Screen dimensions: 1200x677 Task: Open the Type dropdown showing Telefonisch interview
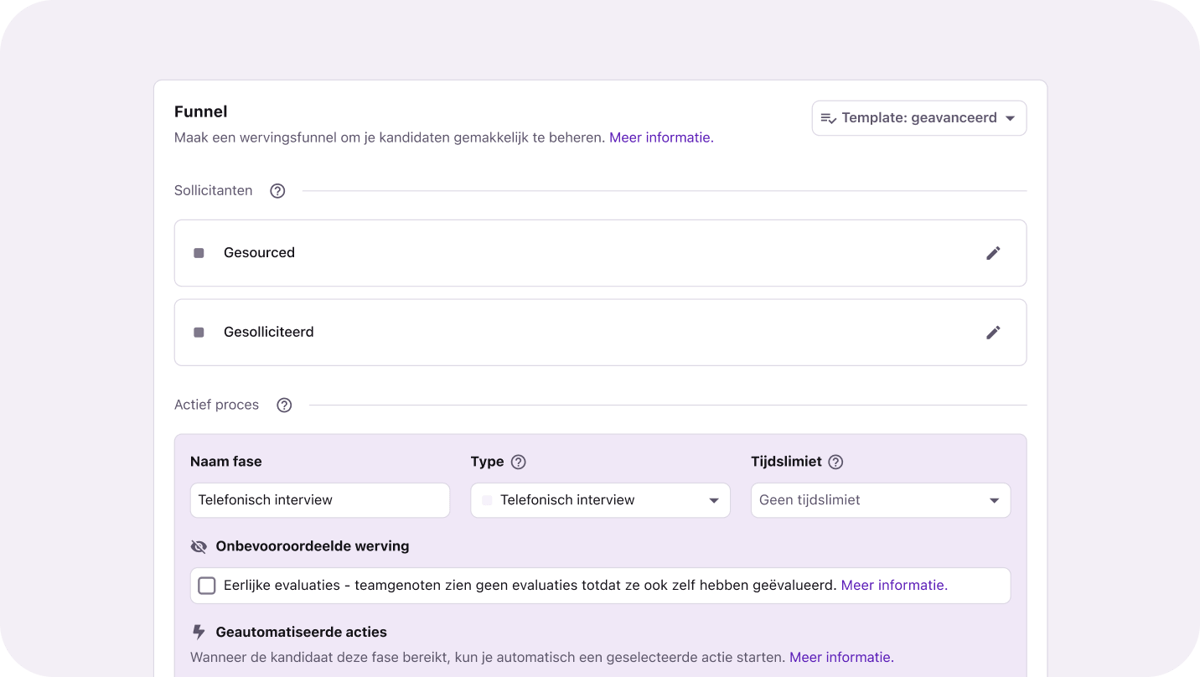coord(600,500)
